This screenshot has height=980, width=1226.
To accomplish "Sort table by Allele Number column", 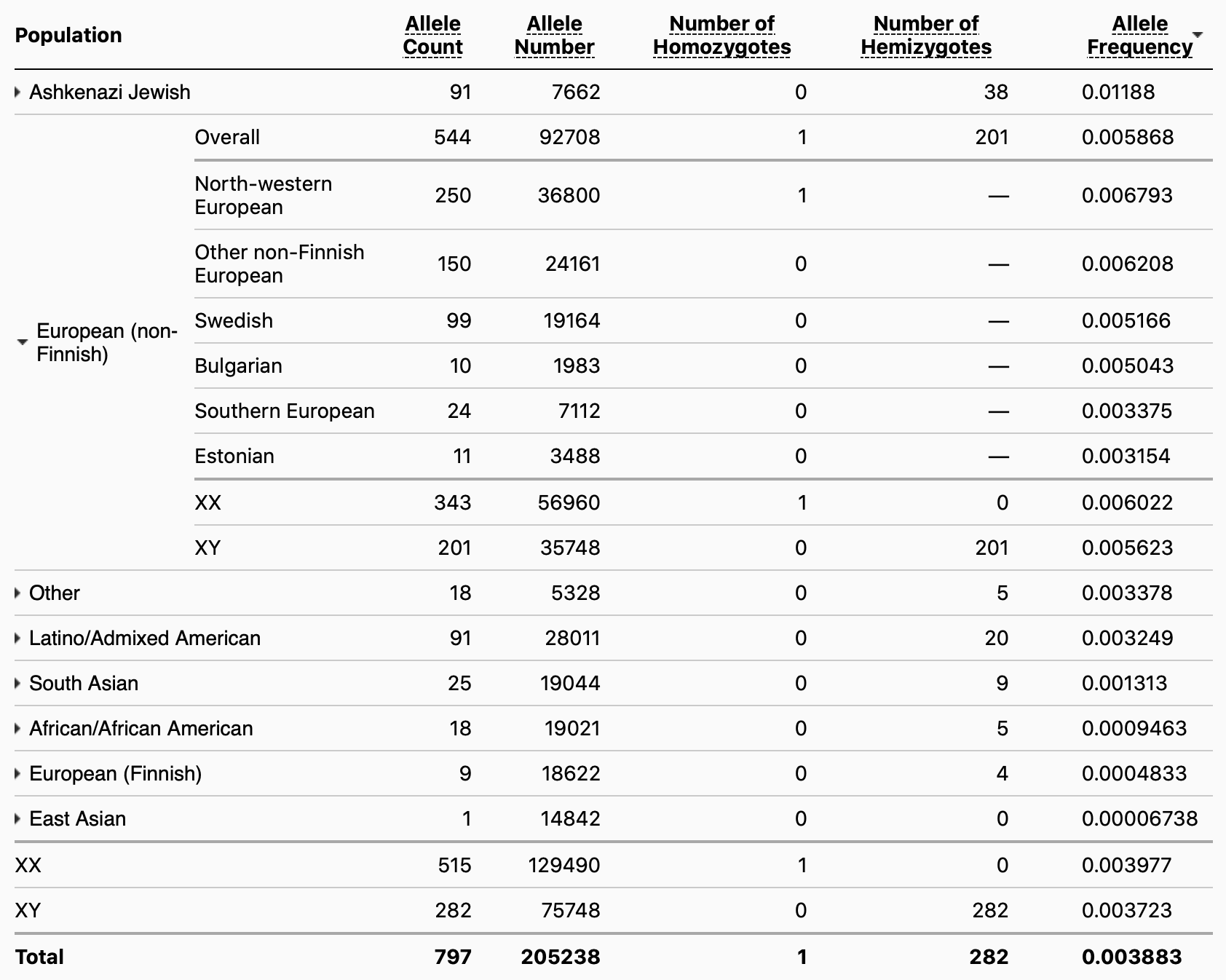I will click(x=554, y=35).
